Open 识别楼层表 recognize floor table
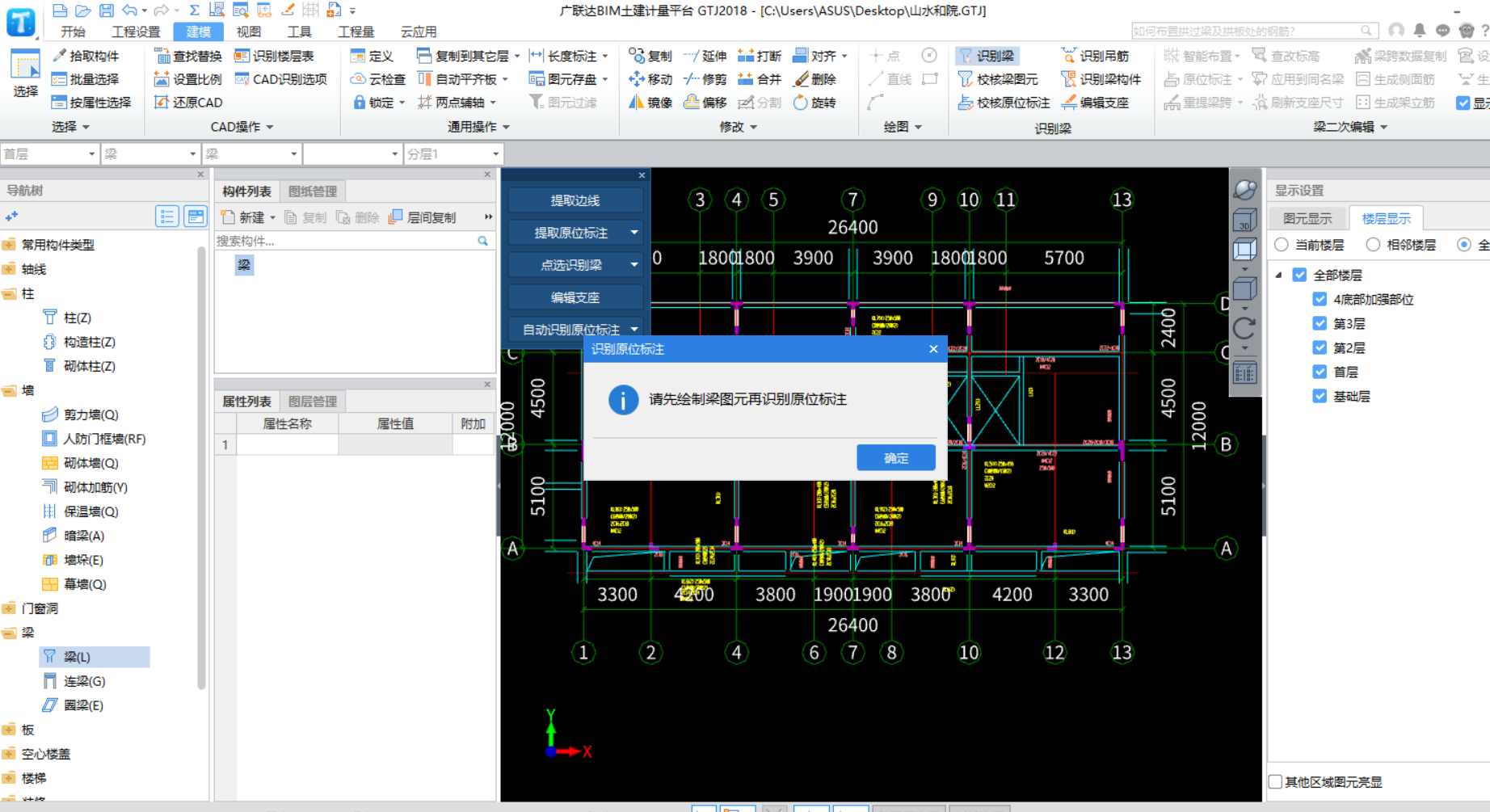This screenshot has width=1490, height=812. (x=274, y=56)
